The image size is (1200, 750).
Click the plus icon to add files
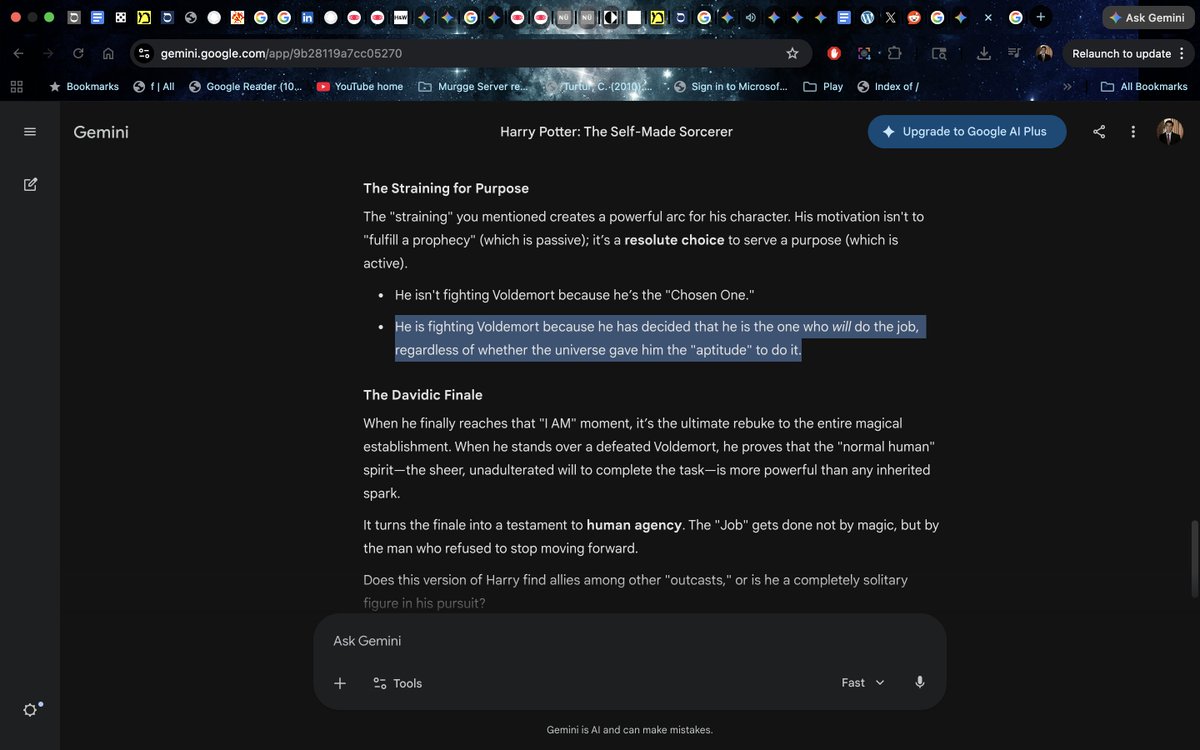tap(340, 683)
